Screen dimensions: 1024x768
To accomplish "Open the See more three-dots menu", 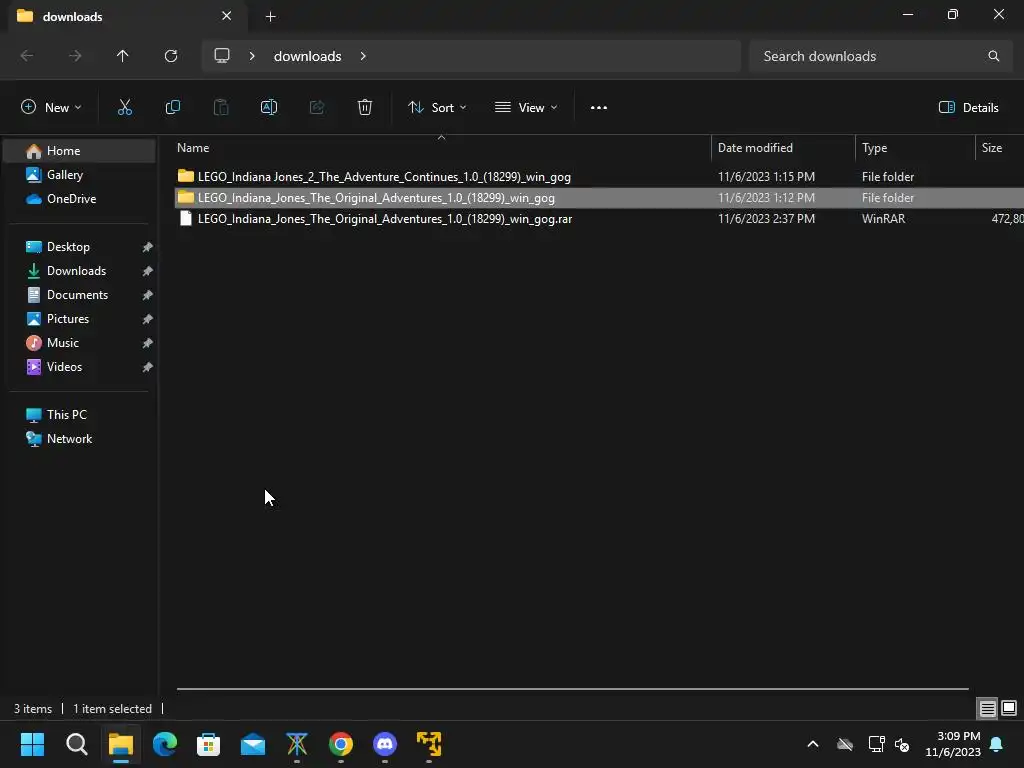I will click(599, 108).
